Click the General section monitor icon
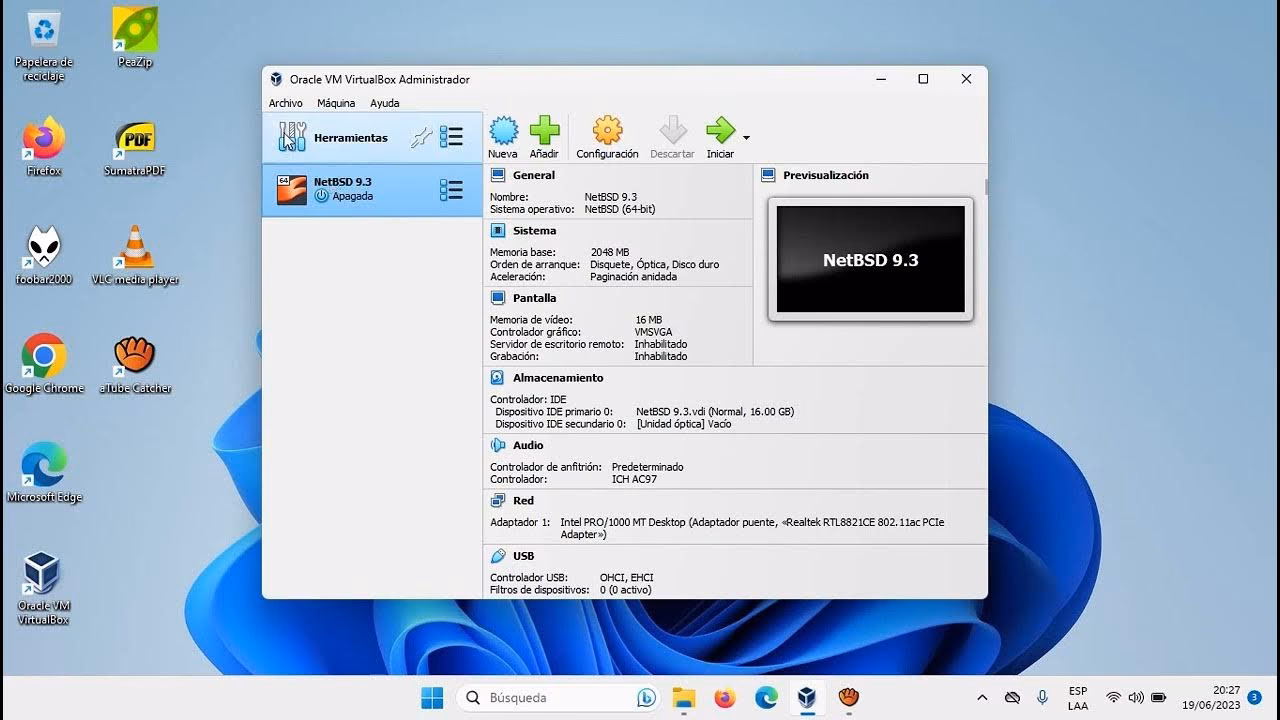The width and height of the screenshot is (1280, 720). click(498, 175)
